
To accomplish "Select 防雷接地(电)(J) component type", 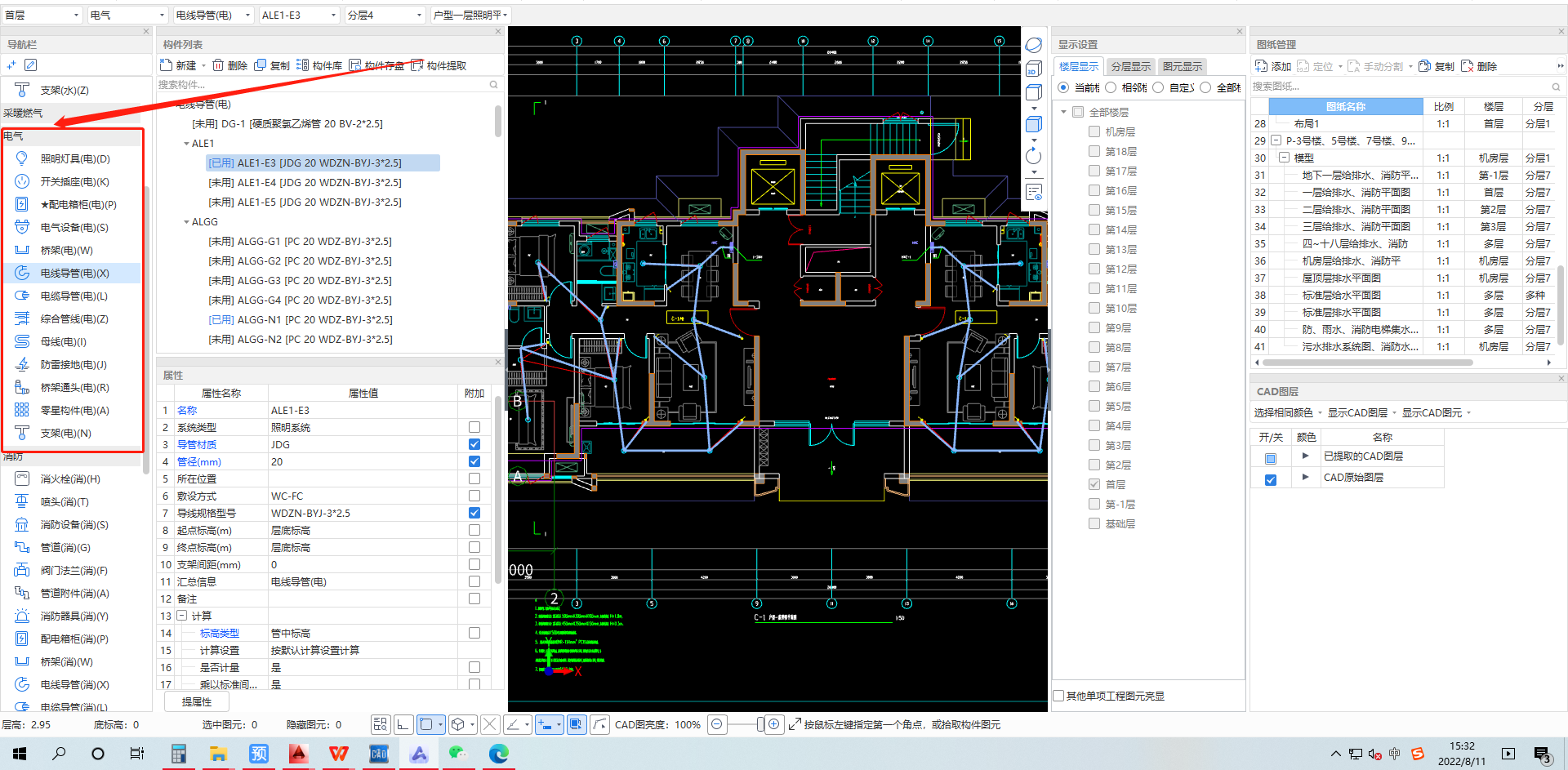I will [75, 364].
